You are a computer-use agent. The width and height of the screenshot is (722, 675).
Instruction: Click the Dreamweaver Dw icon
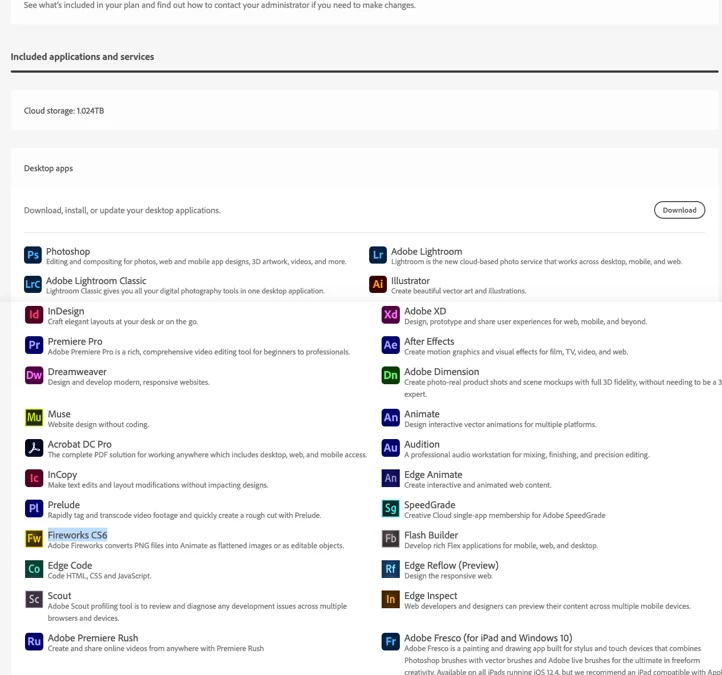[x=34, y=375]
